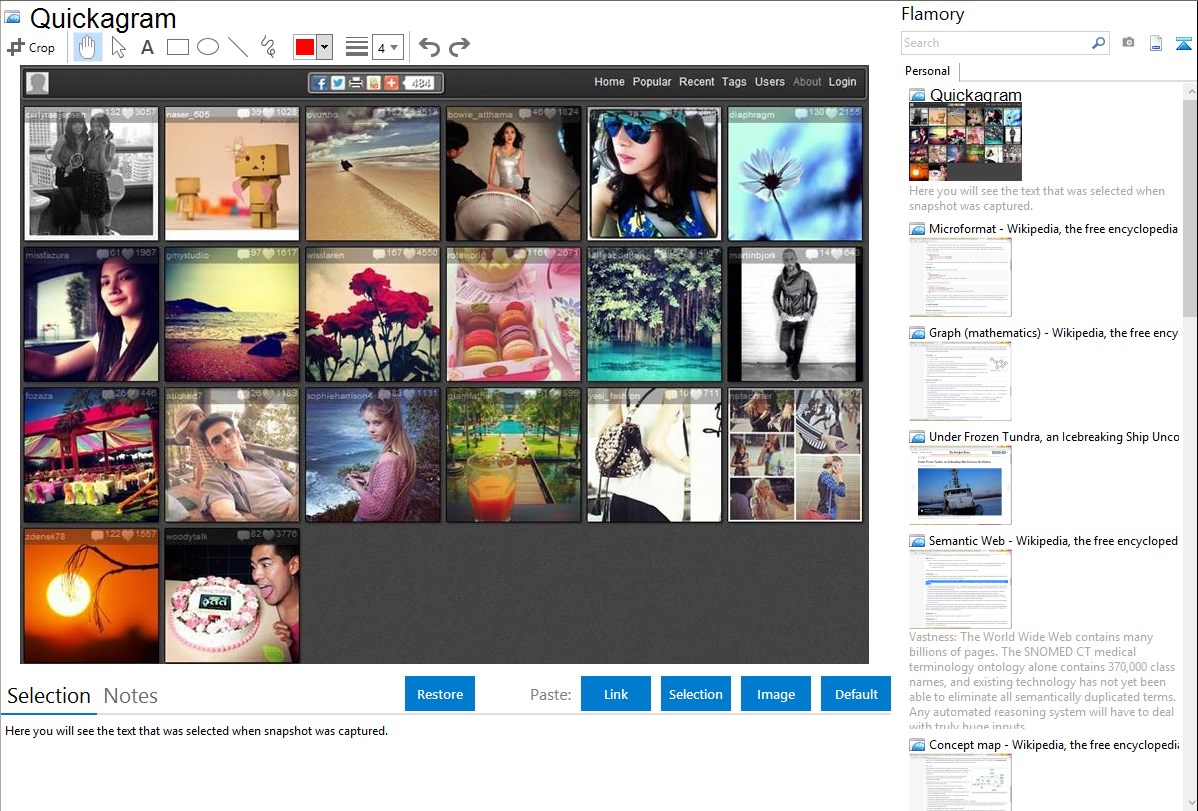The image size is (1198, 811).
Task: Click the share count showing 484
Action: point(419,83)
